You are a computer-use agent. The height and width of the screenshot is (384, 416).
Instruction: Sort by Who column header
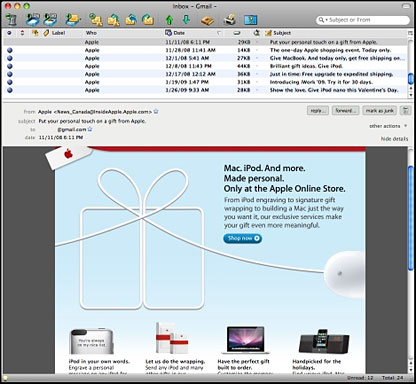[91, 33]
